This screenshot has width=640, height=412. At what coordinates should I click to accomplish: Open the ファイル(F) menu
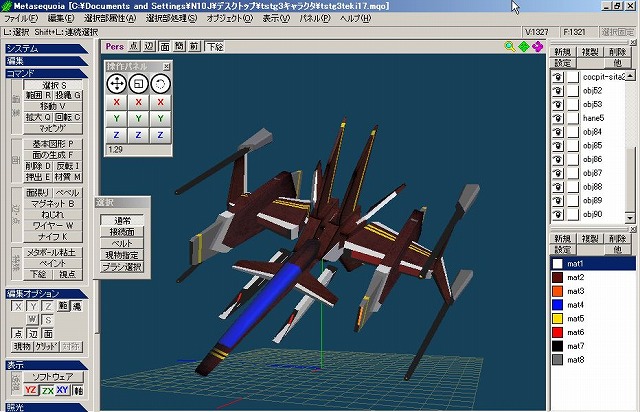(21, 18)
